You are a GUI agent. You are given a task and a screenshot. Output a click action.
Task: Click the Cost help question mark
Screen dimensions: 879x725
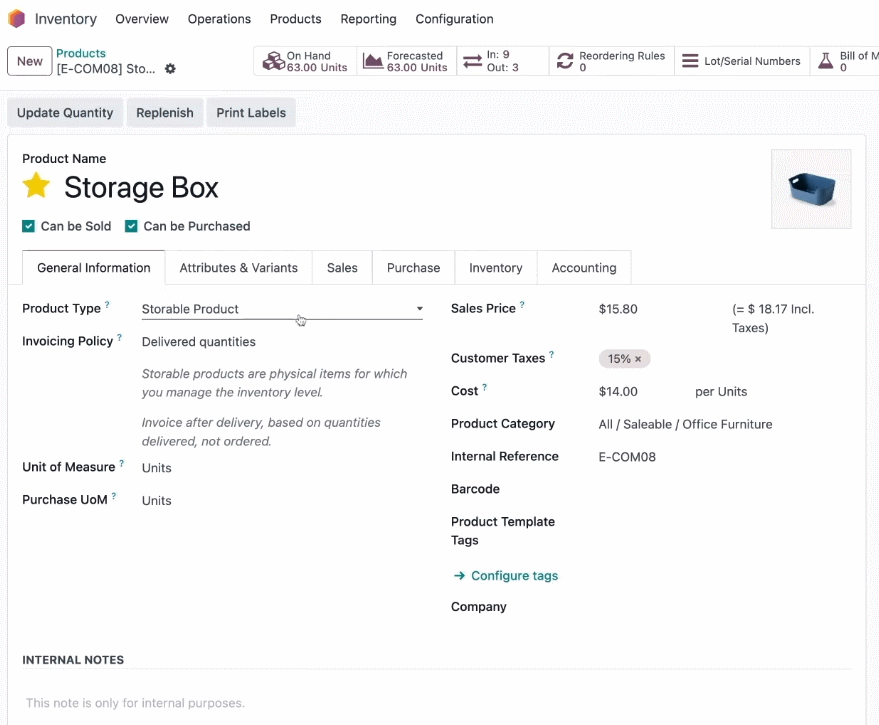point(484,387)
